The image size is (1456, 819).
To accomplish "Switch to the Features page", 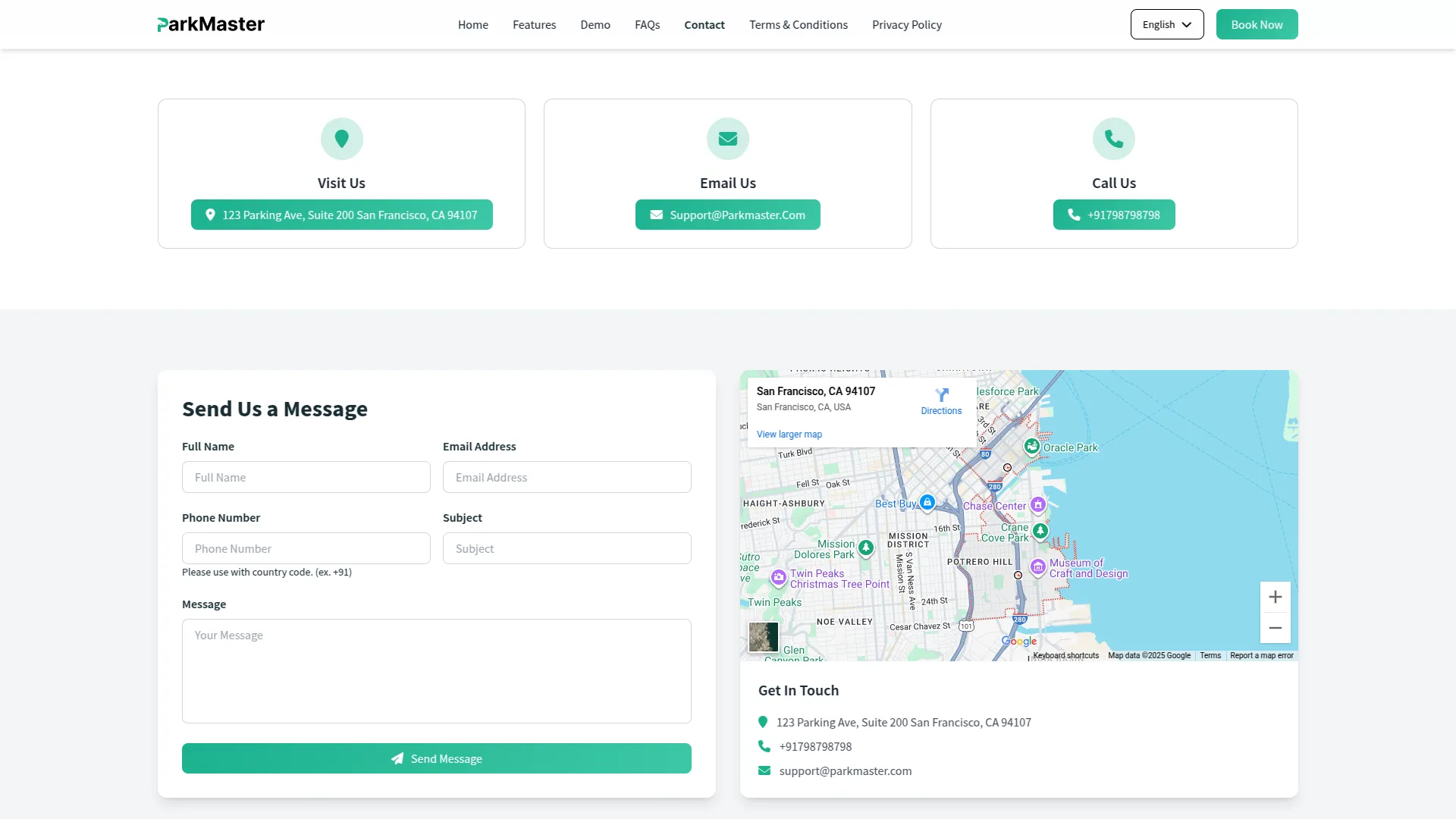I will [534, 24].
